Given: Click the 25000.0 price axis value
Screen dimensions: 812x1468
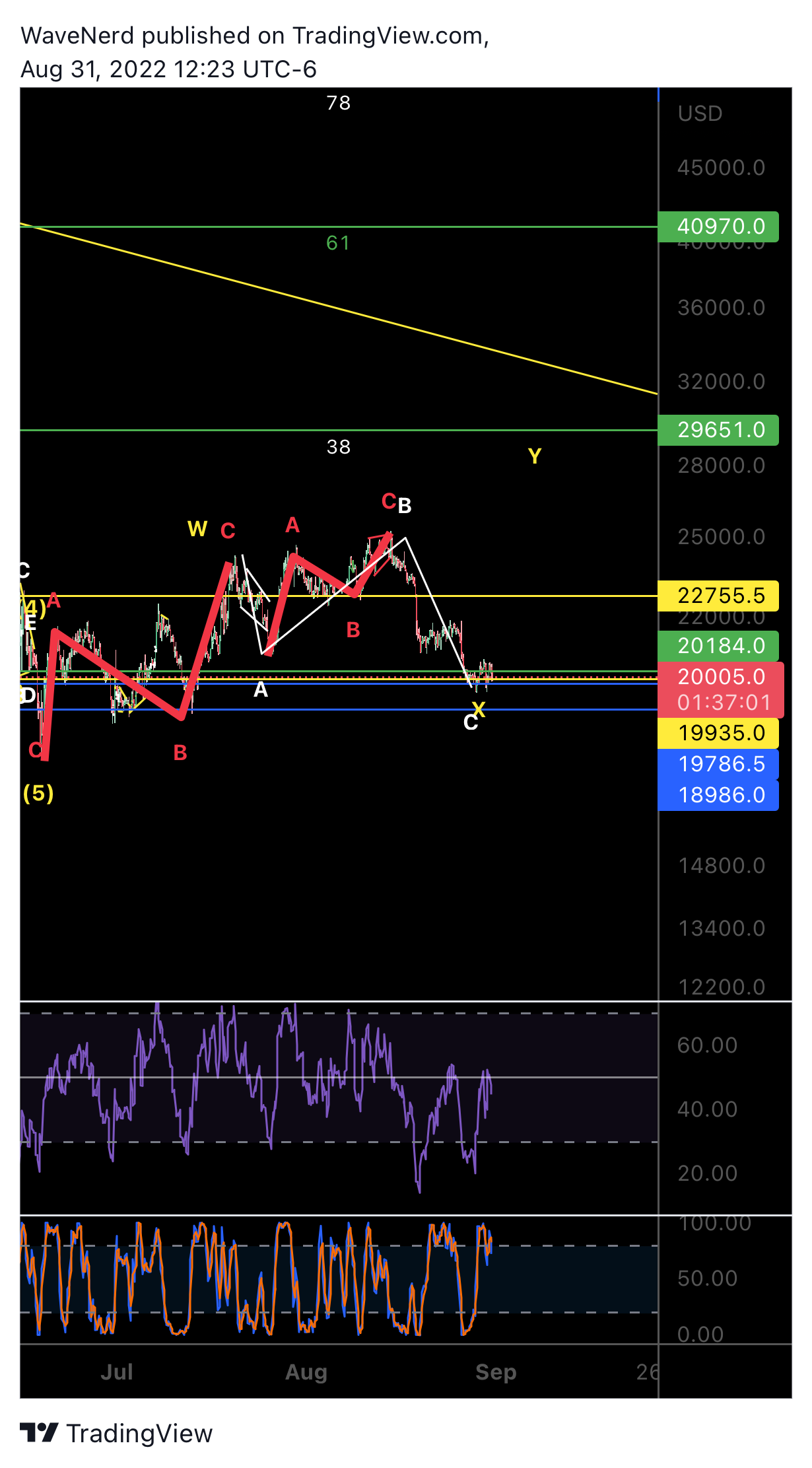Looking at the screenshot, I should click(721, 537).
